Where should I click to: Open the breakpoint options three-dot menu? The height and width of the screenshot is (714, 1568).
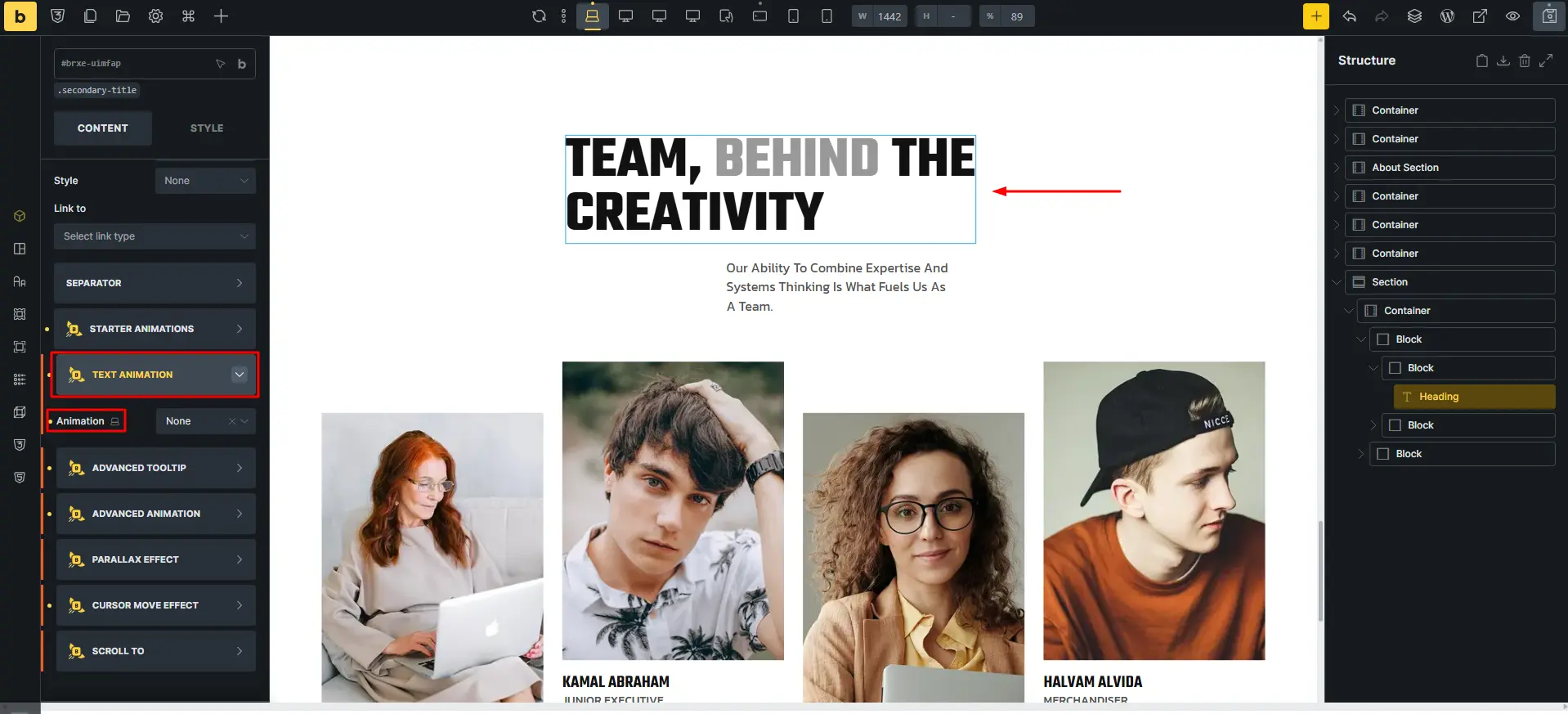563,16
